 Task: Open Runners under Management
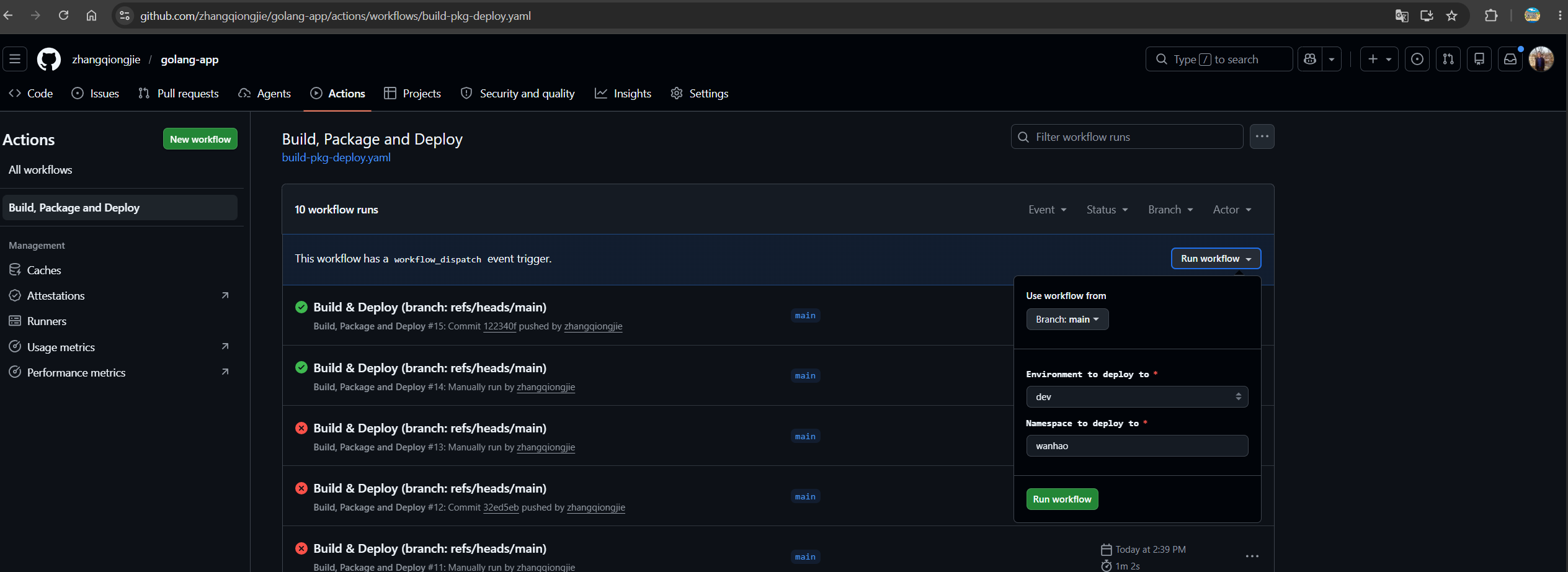120,321
